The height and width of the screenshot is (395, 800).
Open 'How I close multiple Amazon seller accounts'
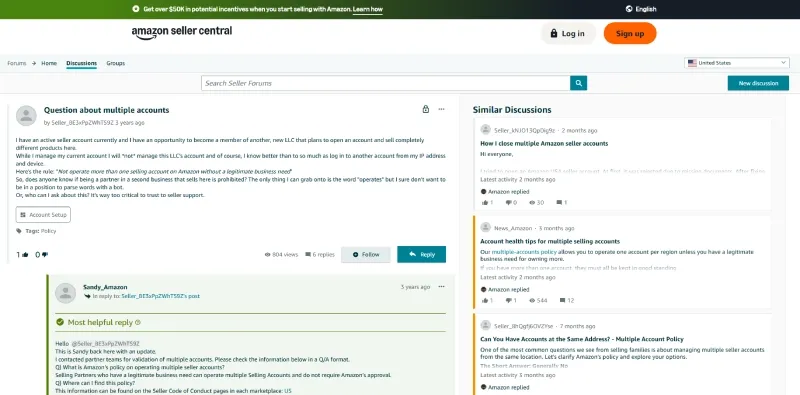tap(544, 143)
